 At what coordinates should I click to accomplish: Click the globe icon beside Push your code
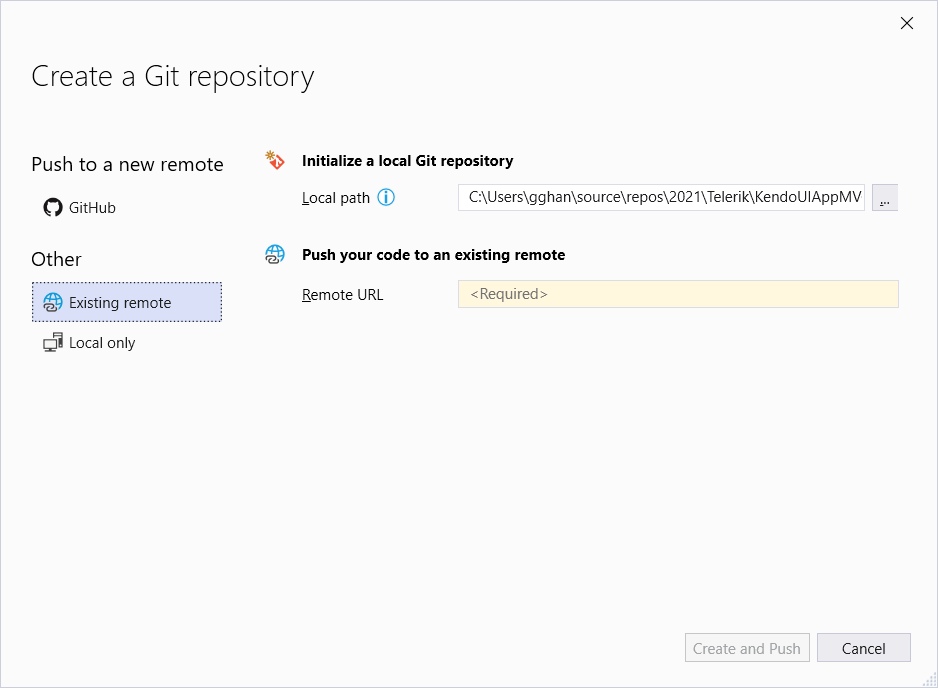274,255
